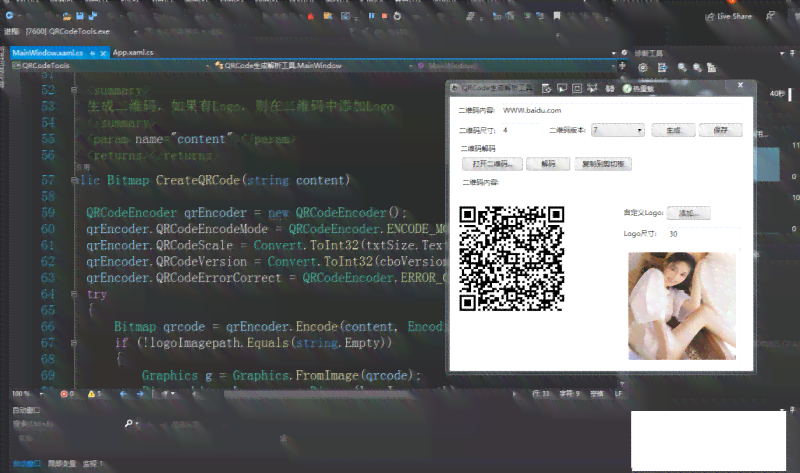Open Diagnostic Tools settings gear
This screenshot has width=800, height=473.
coord(643,68)
